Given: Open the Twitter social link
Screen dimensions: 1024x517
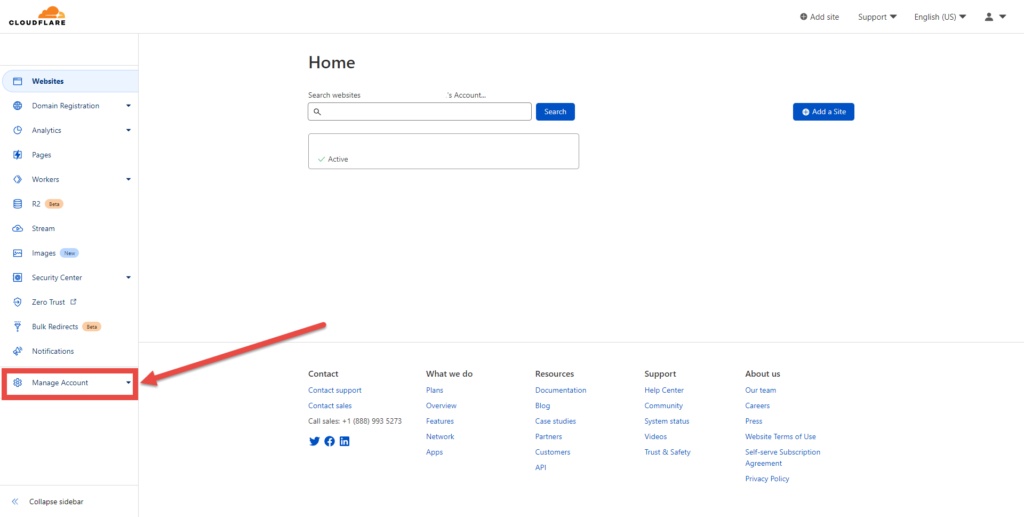Looking at the screenshot, I should 314,441.
